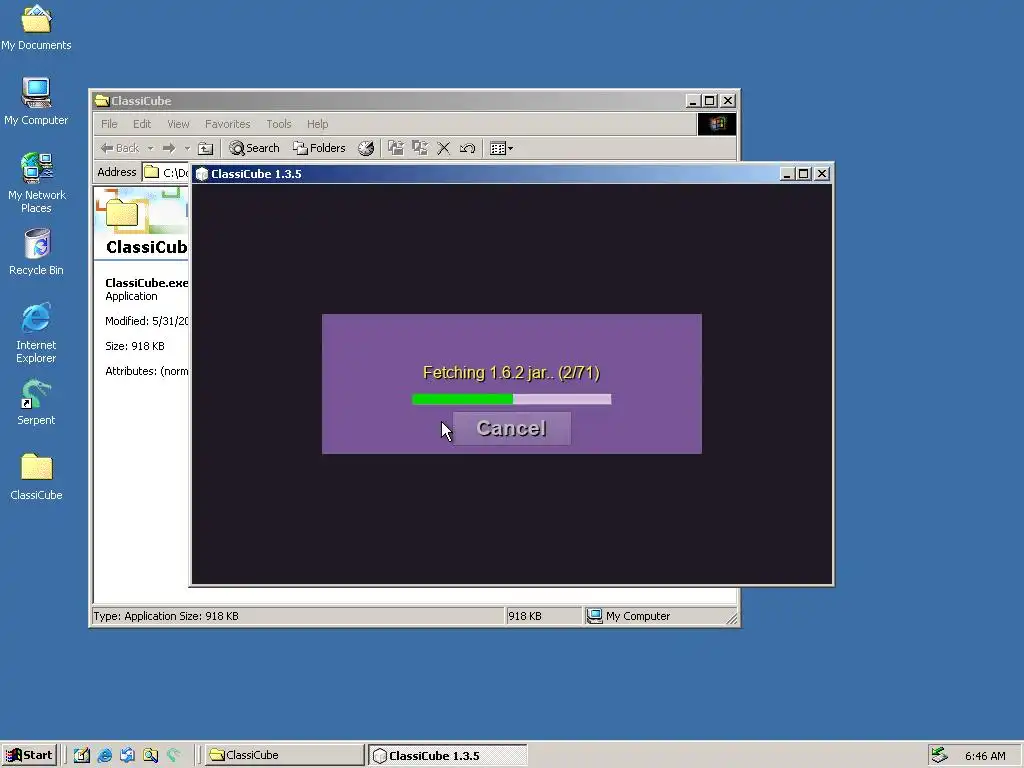Click the Undo toolbar icon
The width and height of the screenshot is (1024, 768).
click(468, 148)
